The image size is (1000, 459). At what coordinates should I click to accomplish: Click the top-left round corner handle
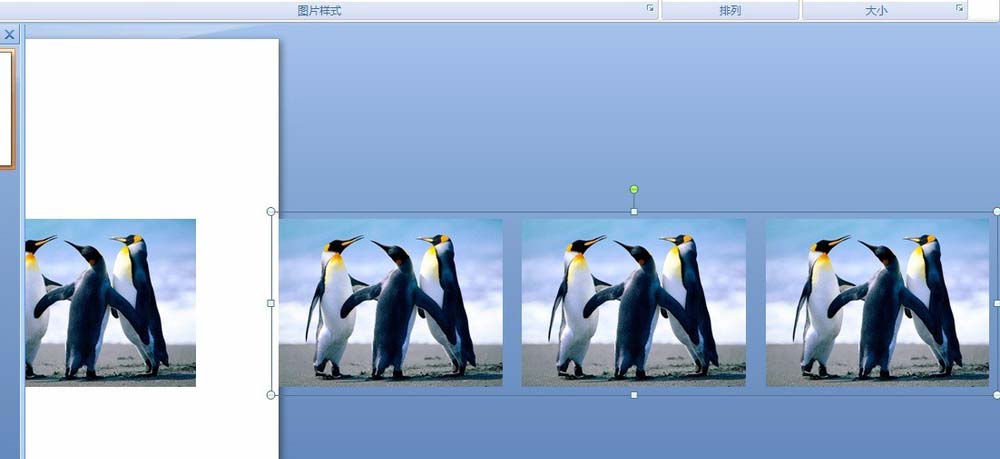271,211
